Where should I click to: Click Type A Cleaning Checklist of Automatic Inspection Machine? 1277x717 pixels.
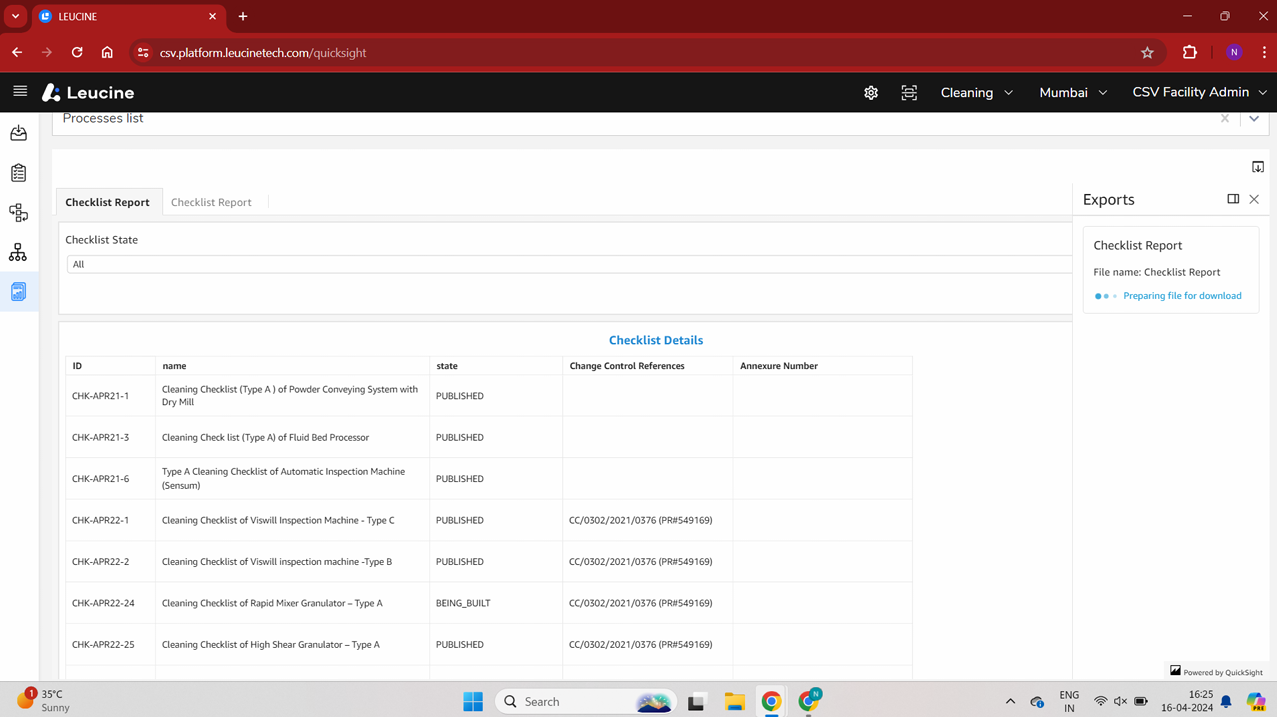(x=283, y=478)
